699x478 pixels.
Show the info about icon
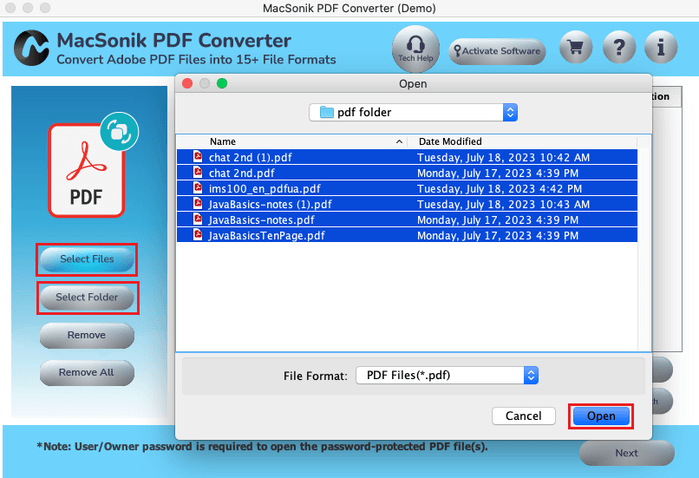pyautogui.click(x=661, y=47)
